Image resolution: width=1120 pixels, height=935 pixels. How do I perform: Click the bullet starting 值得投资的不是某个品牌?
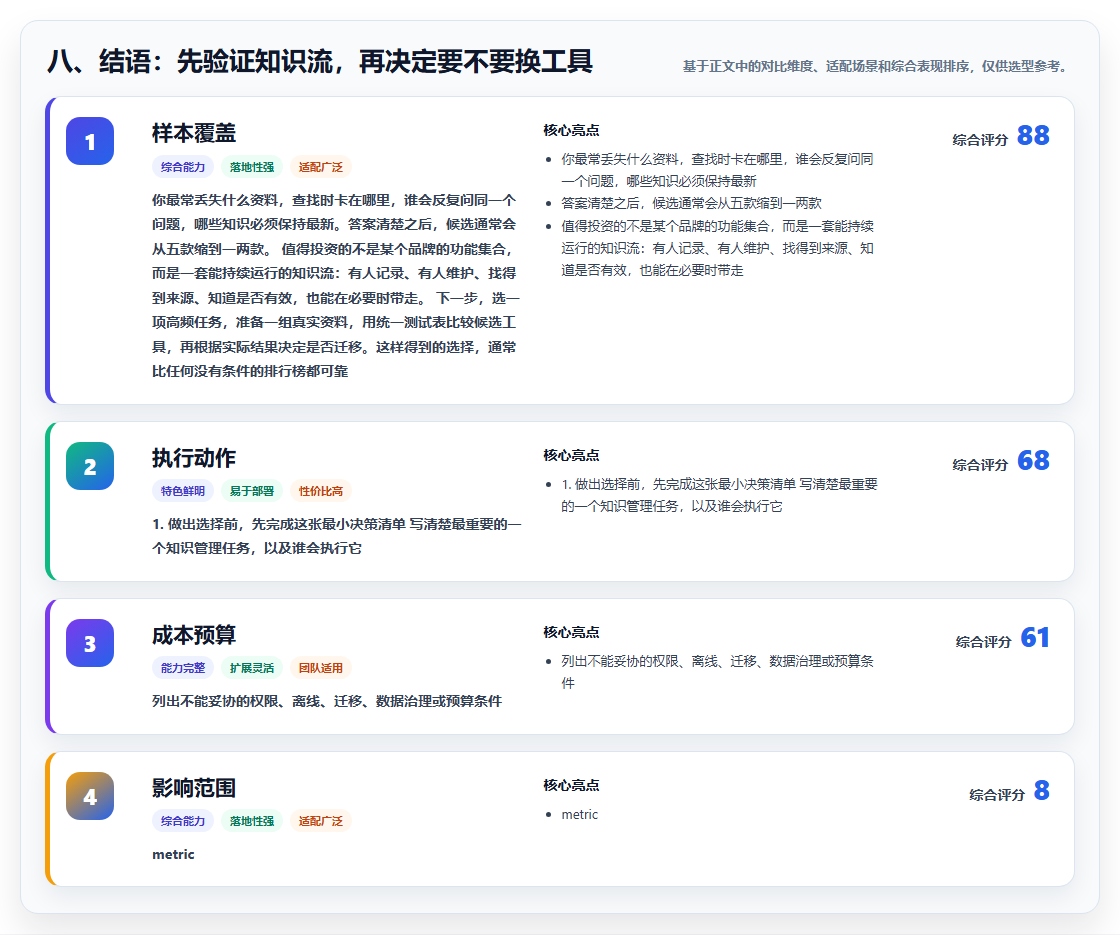pyautogui.click(x=717, y=249)
